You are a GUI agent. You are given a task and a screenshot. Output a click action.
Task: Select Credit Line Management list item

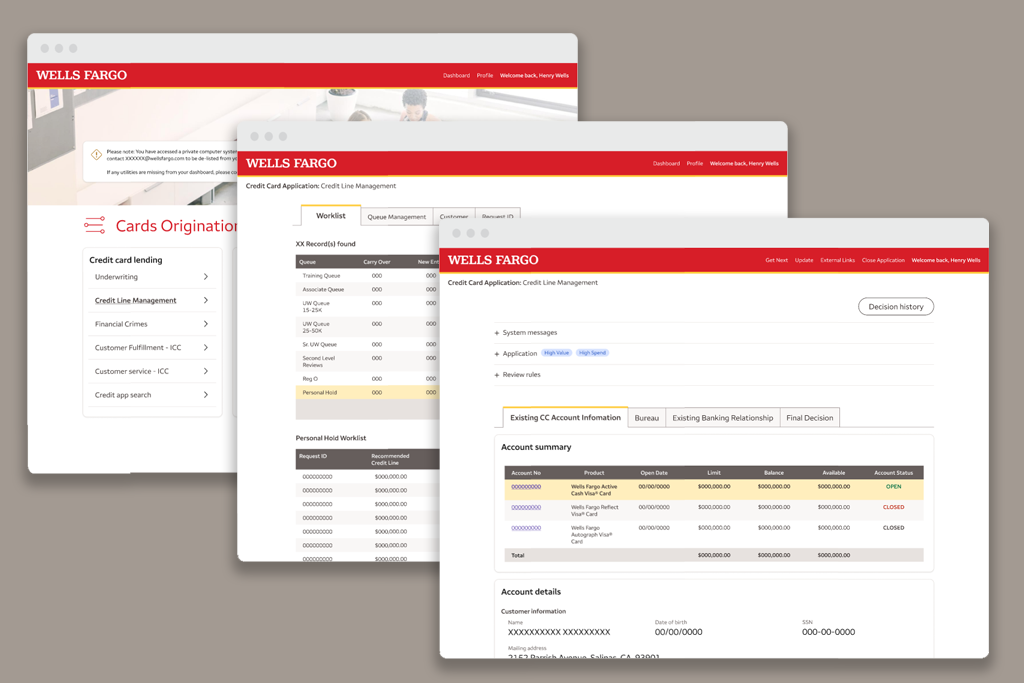coord(136,300)
